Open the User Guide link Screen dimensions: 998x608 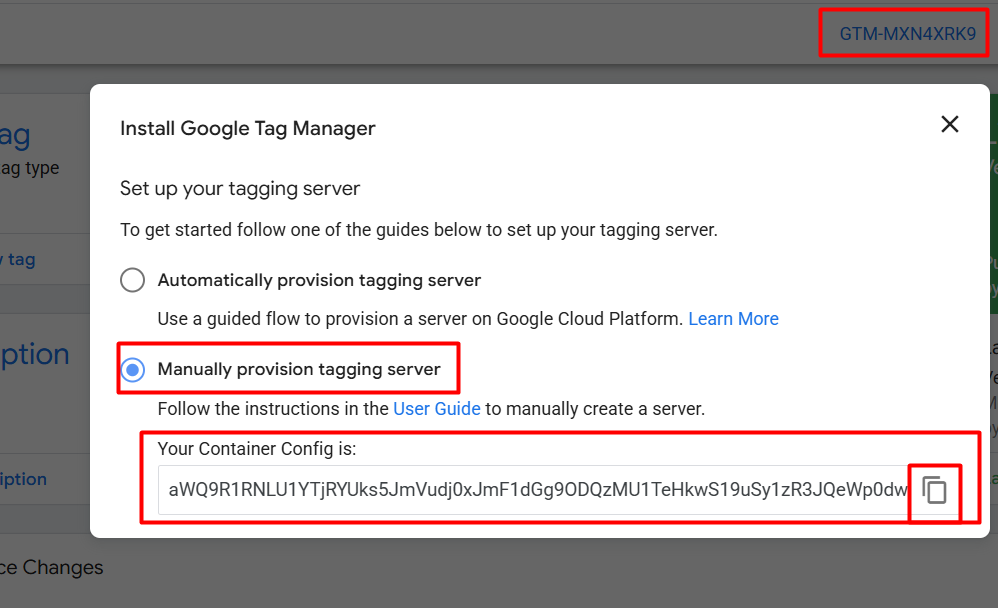[437, 409]
